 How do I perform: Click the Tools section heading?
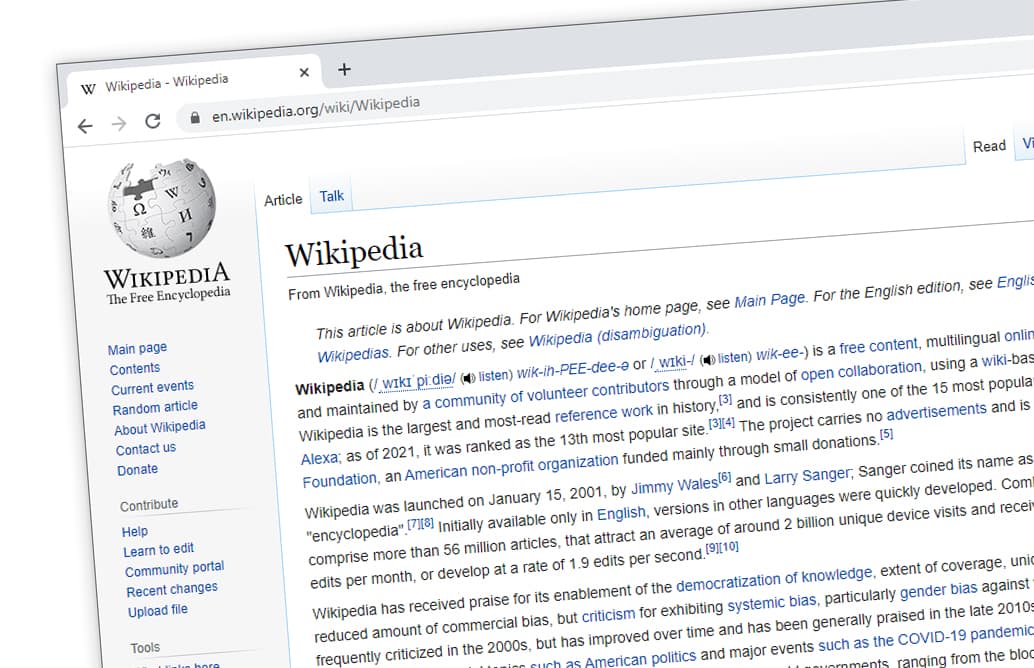tap(145, 648)
